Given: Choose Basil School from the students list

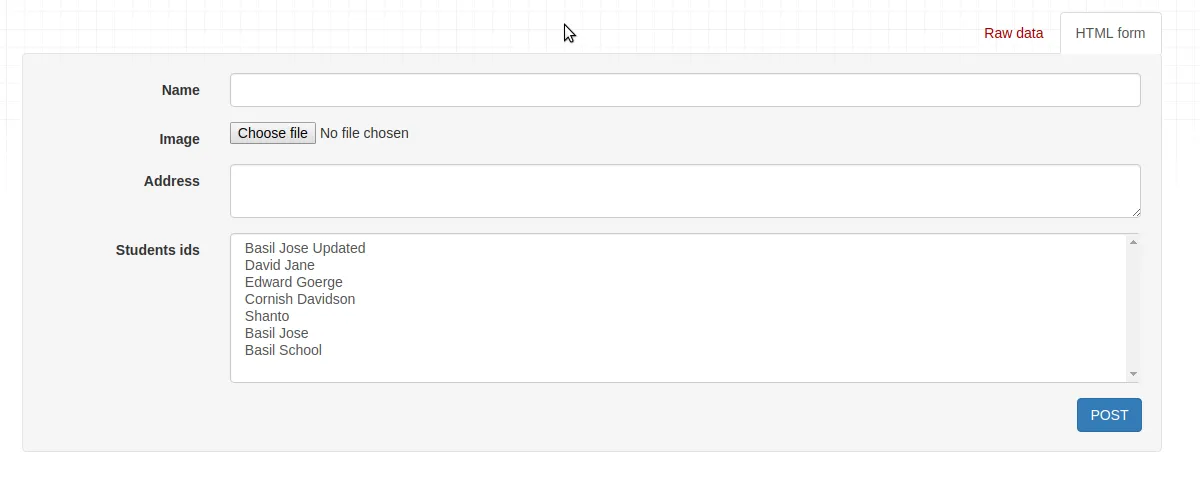Looking at the screenshot, I should pos(283,350).
